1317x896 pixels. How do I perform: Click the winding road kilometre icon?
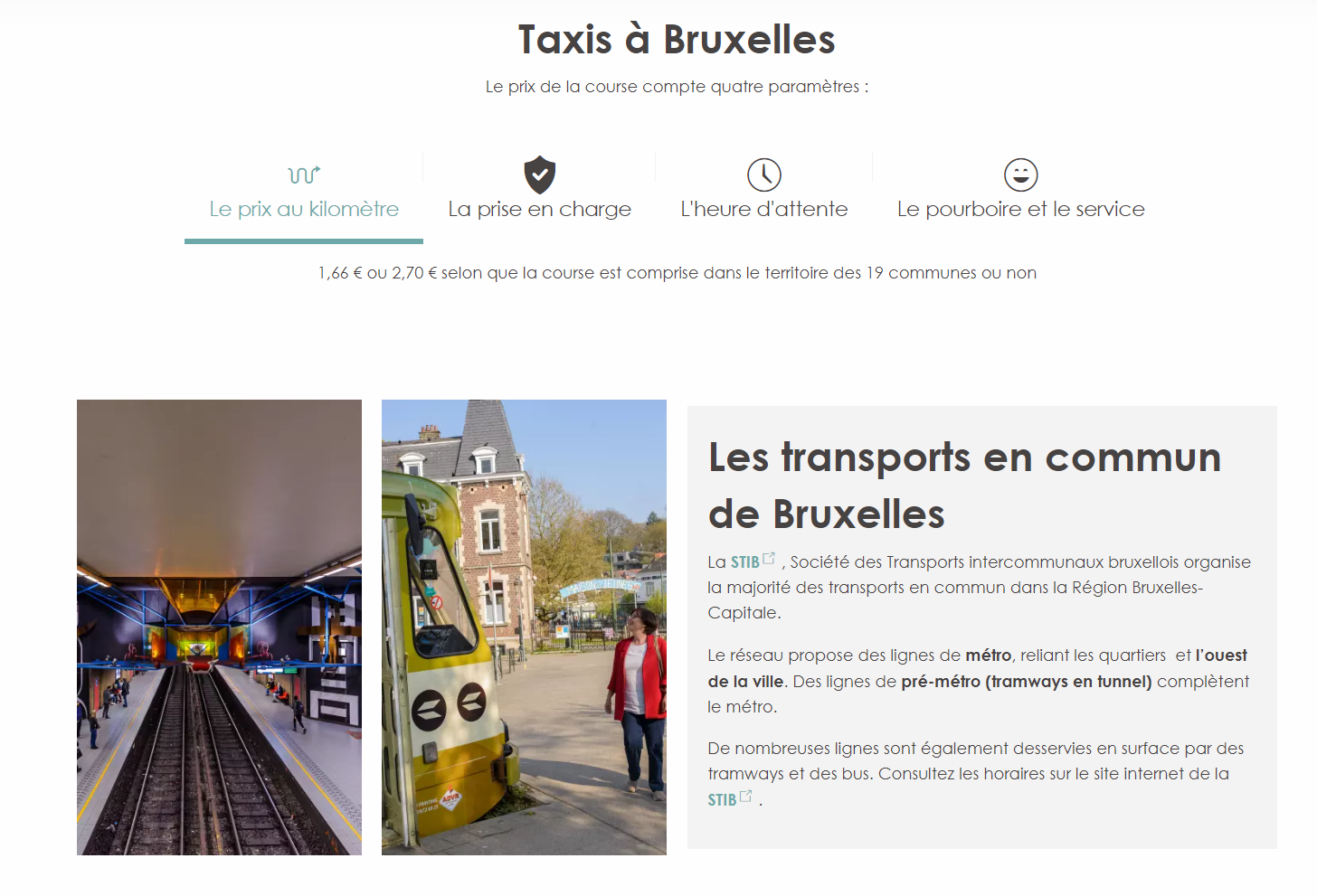coord(304,174)
